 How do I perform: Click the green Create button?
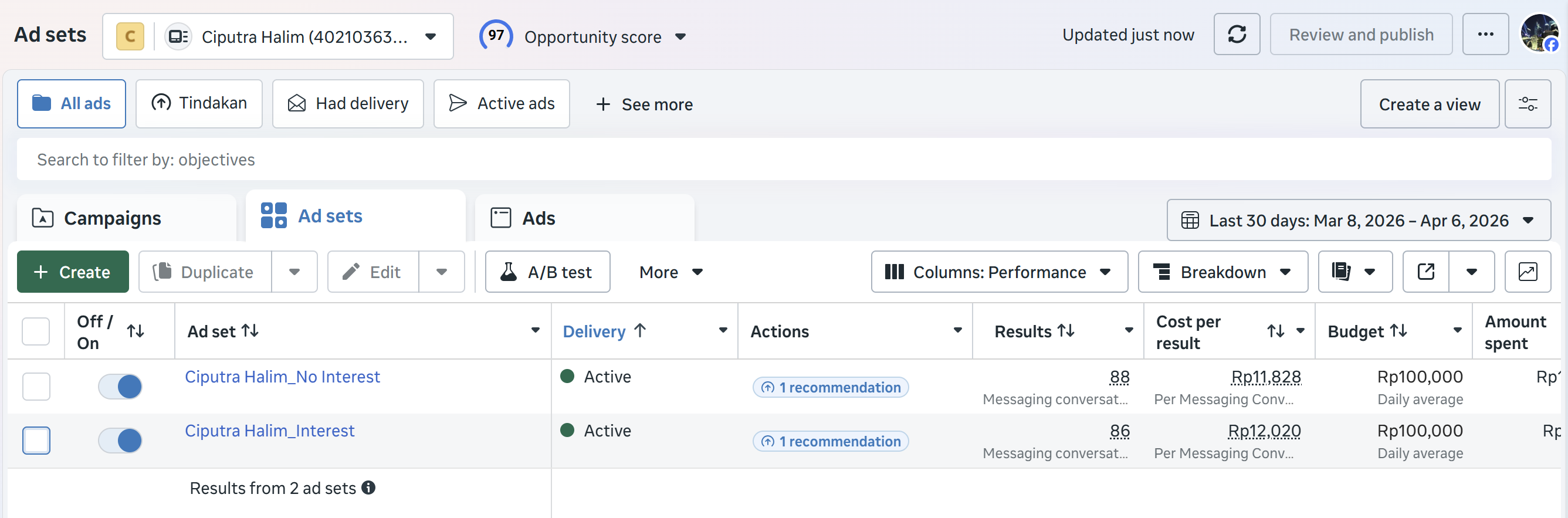(73, 272)
